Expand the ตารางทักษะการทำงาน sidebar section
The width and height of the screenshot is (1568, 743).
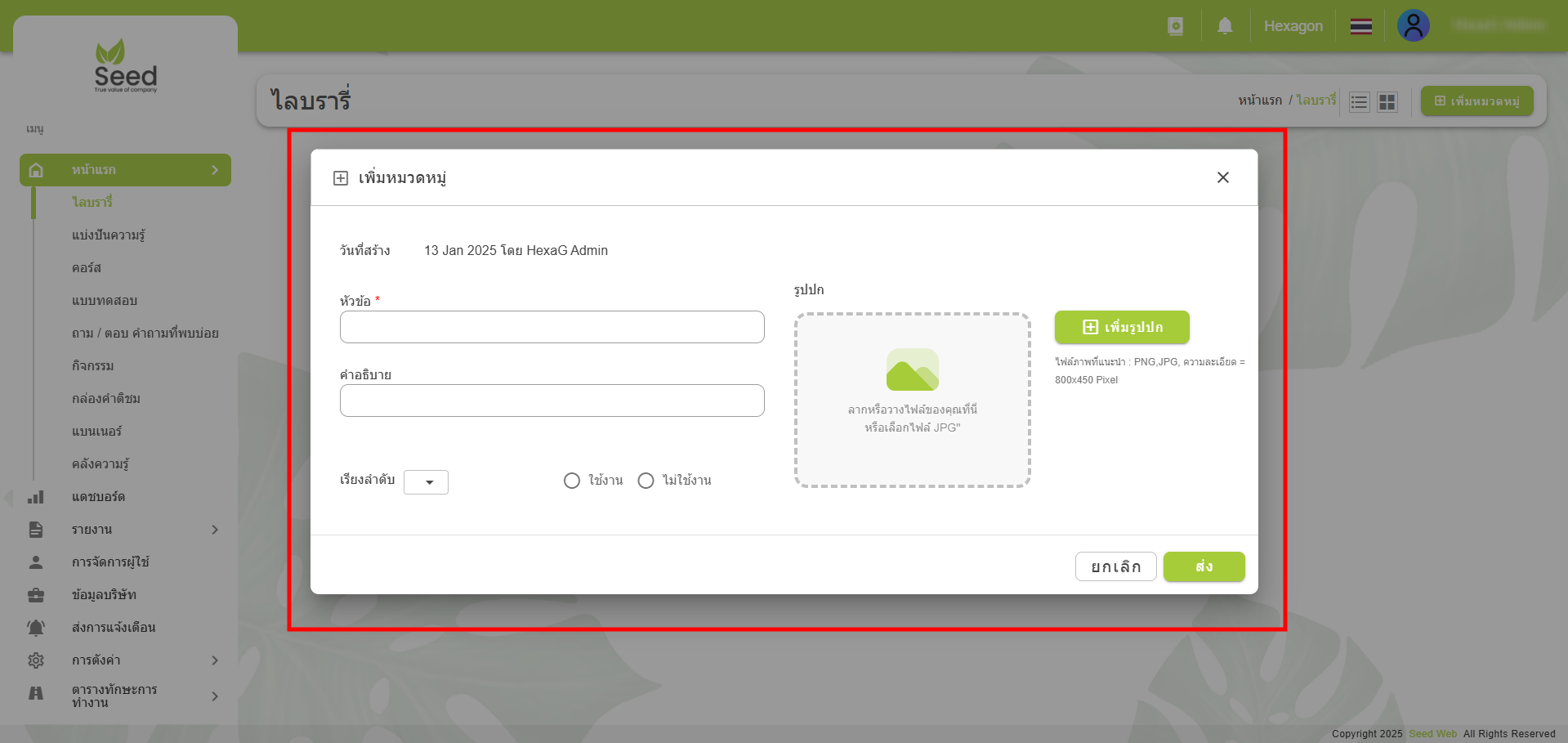coord(216,696)
